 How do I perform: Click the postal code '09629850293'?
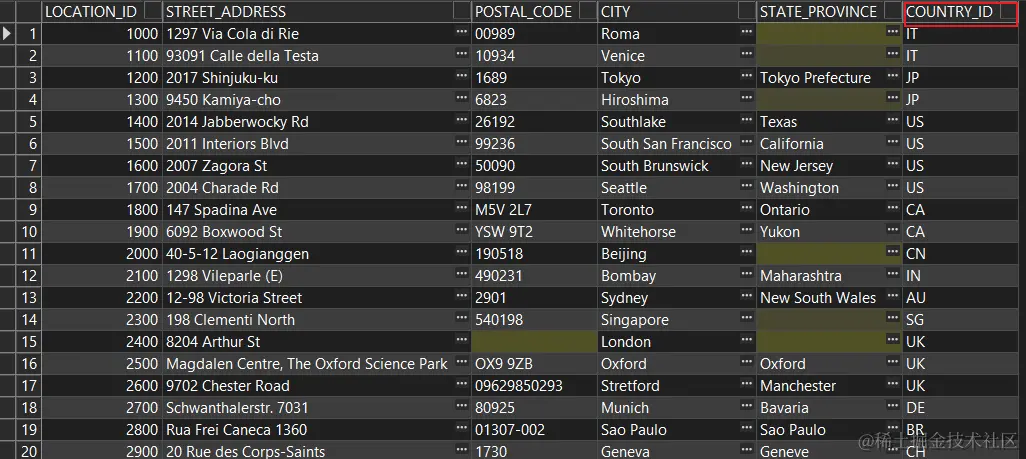coord(519,386)
